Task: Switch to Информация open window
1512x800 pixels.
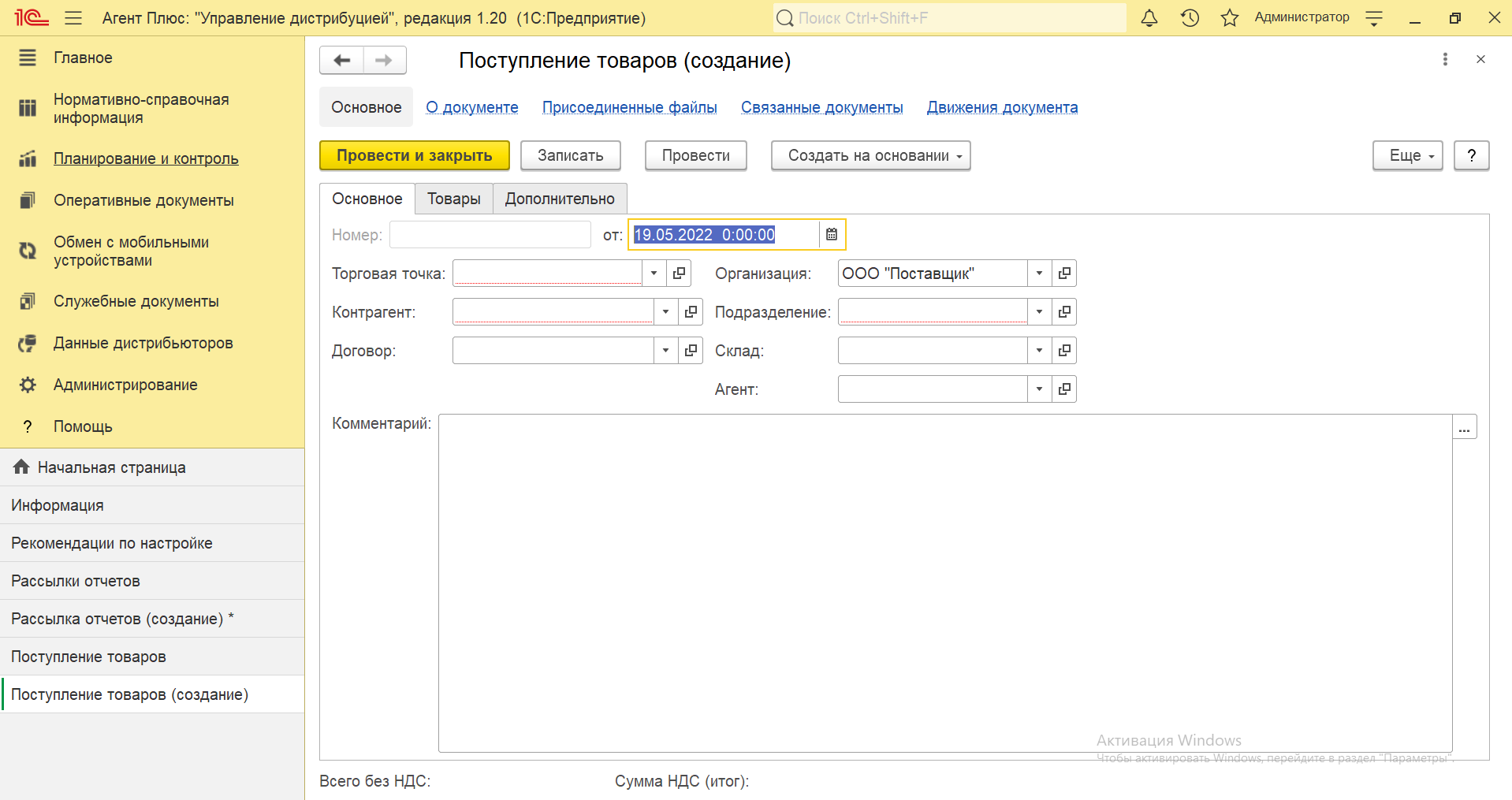Action: coord(152,505)
